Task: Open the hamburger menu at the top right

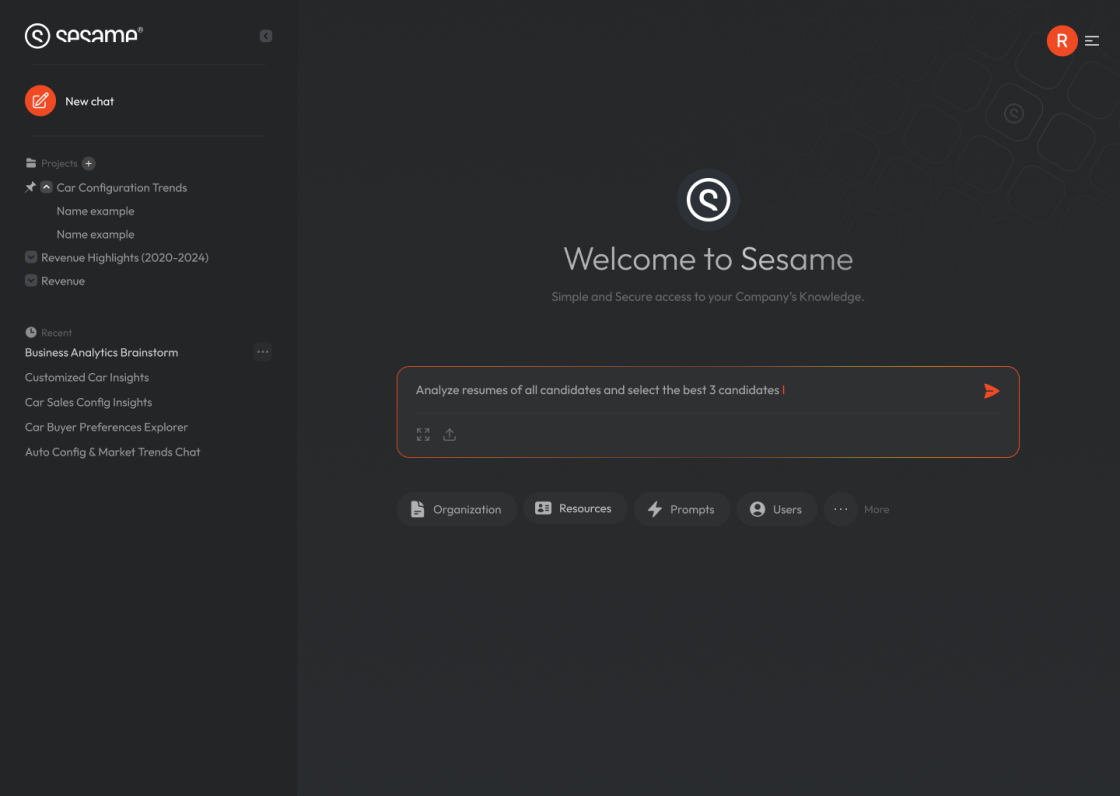Action: pyautogui.click(x=1092, y=41)
